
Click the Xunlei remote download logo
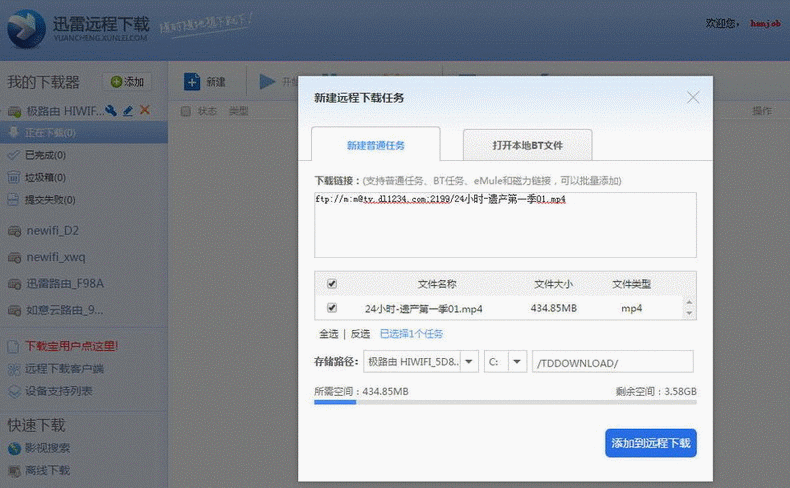pos(78,29)
